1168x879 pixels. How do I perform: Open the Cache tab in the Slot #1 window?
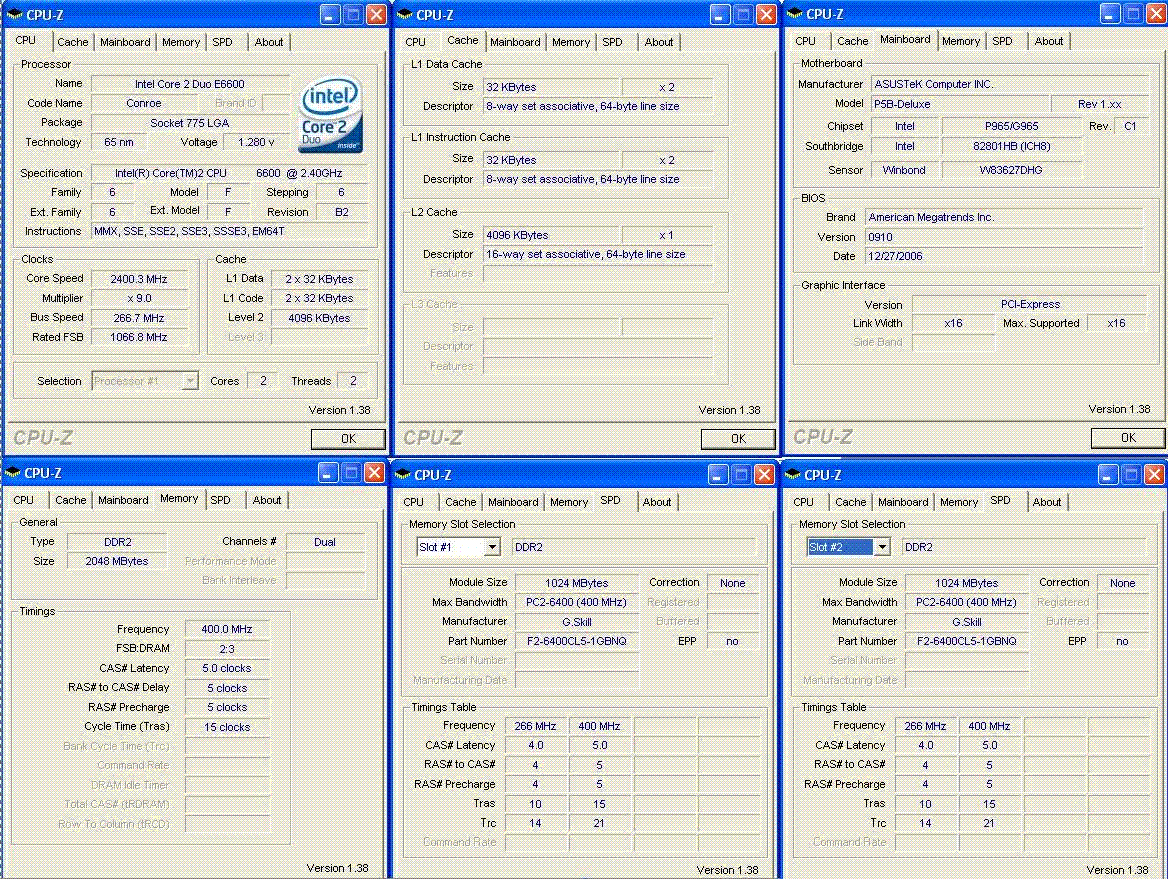pyautogui.click(x=460, y=503)
